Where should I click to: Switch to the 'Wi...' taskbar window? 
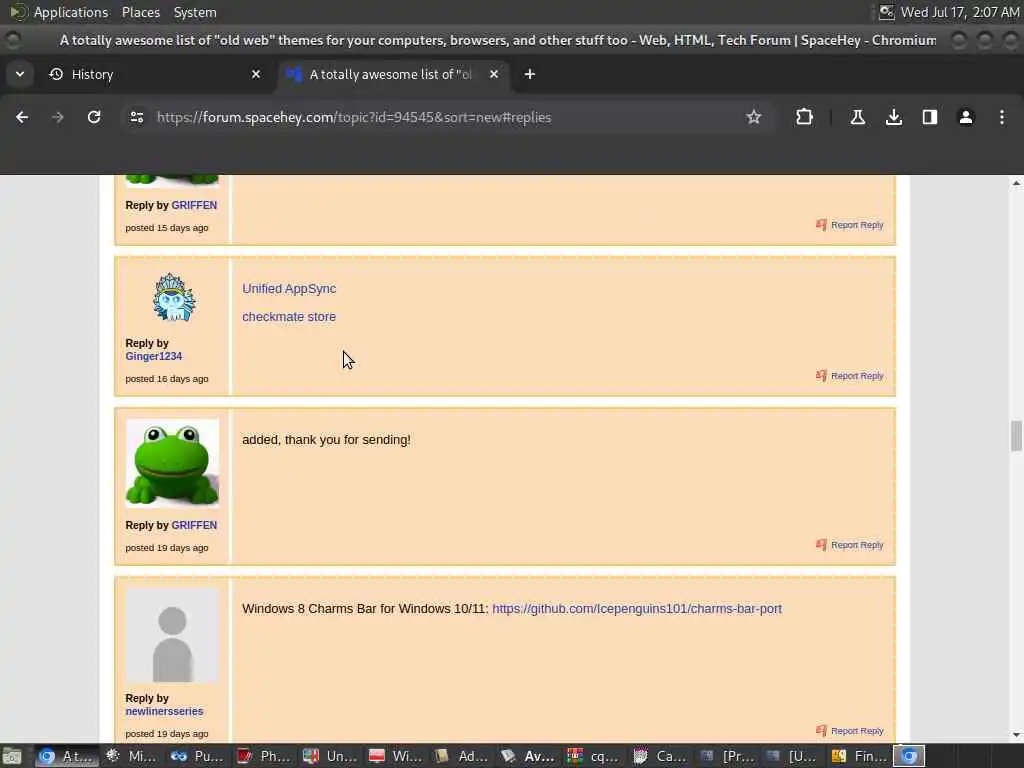pyautogui.click(x=396, y=756)
